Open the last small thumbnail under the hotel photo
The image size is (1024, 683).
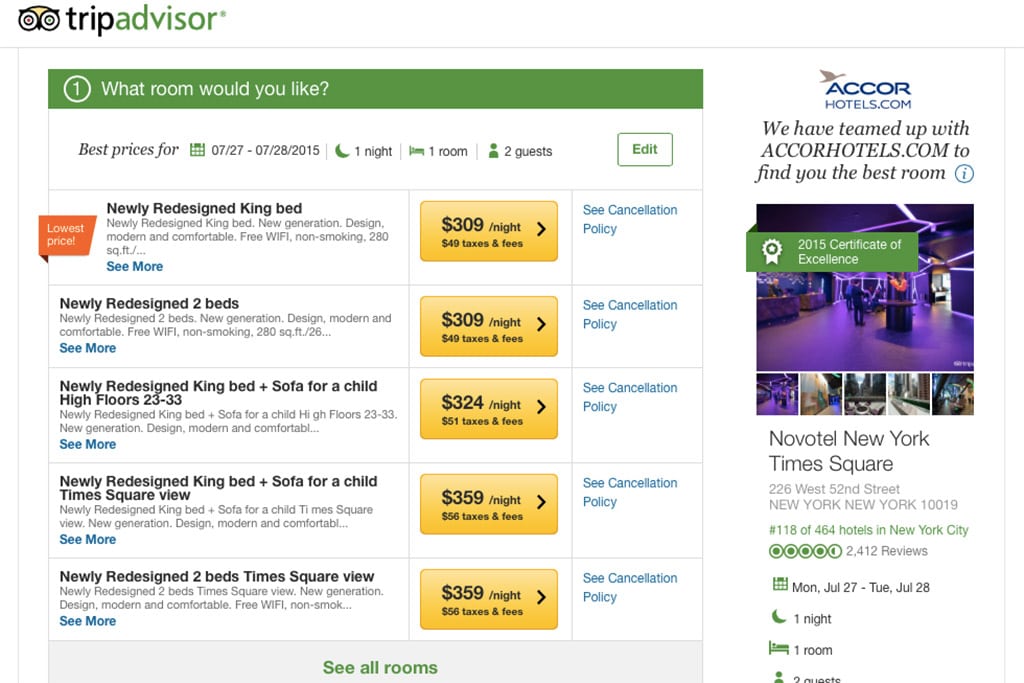953,394
